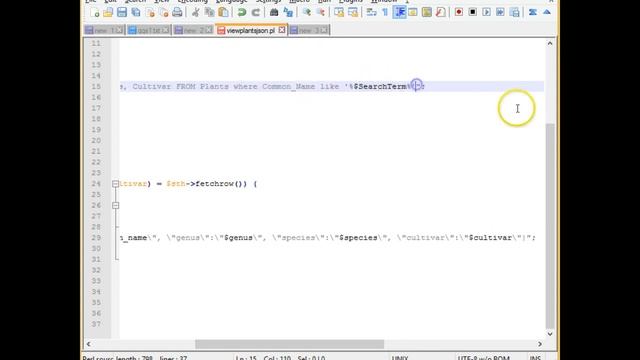Viewport: 640px width, 360px height.
Task: Toggle show all characters pilcrow icon
Action: 385,12
